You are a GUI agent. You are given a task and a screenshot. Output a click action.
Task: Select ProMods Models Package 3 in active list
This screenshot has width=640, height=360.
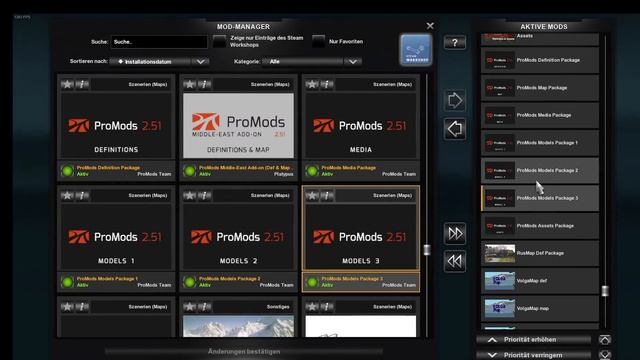coord(540,198)
